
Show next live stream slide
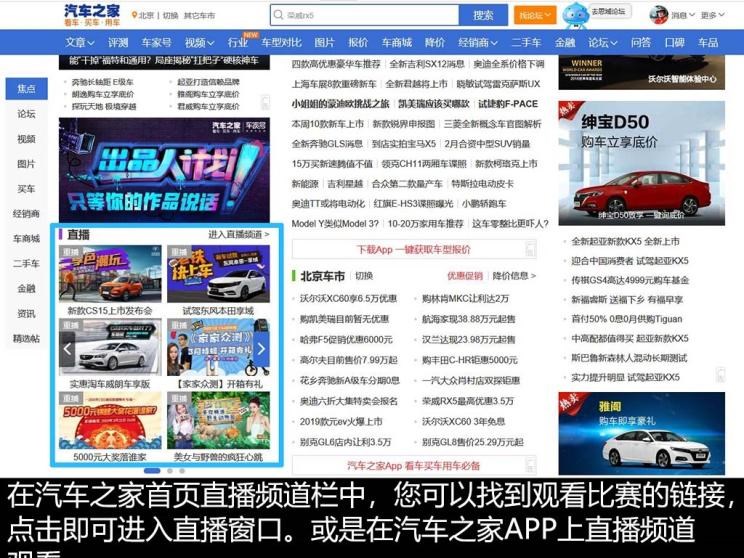[x=261, y=349]
